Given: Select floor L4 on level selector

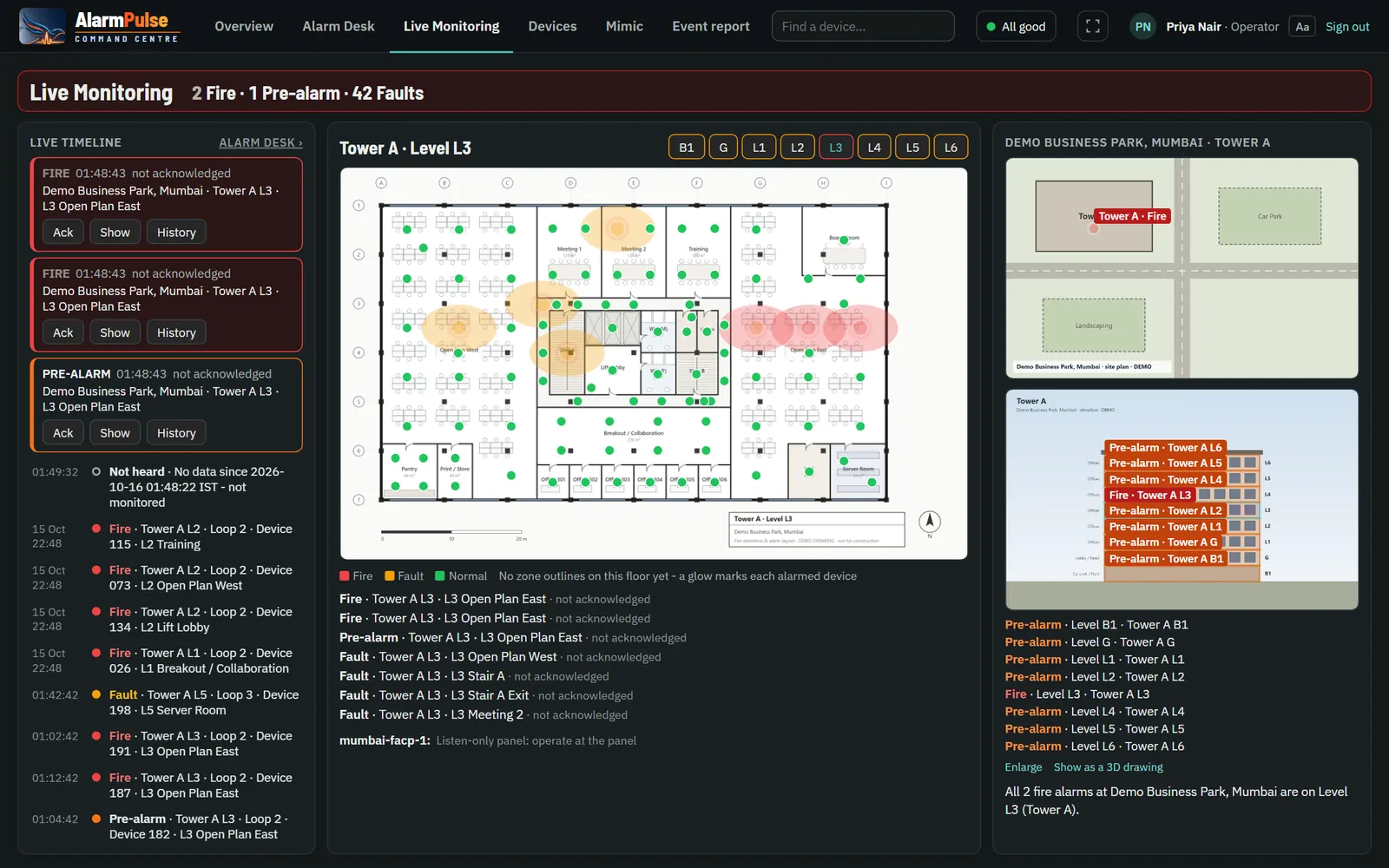Looking at the screenshot, I should pos(874,148).
